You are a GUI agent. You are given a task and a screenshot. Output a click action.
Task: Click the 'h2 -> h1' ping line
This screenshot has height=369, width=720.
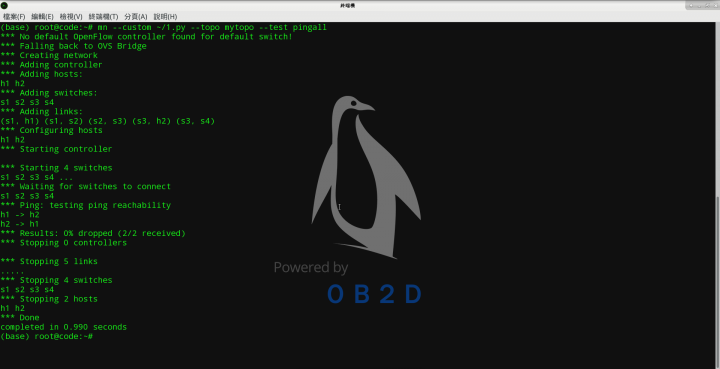pos(20,224)
